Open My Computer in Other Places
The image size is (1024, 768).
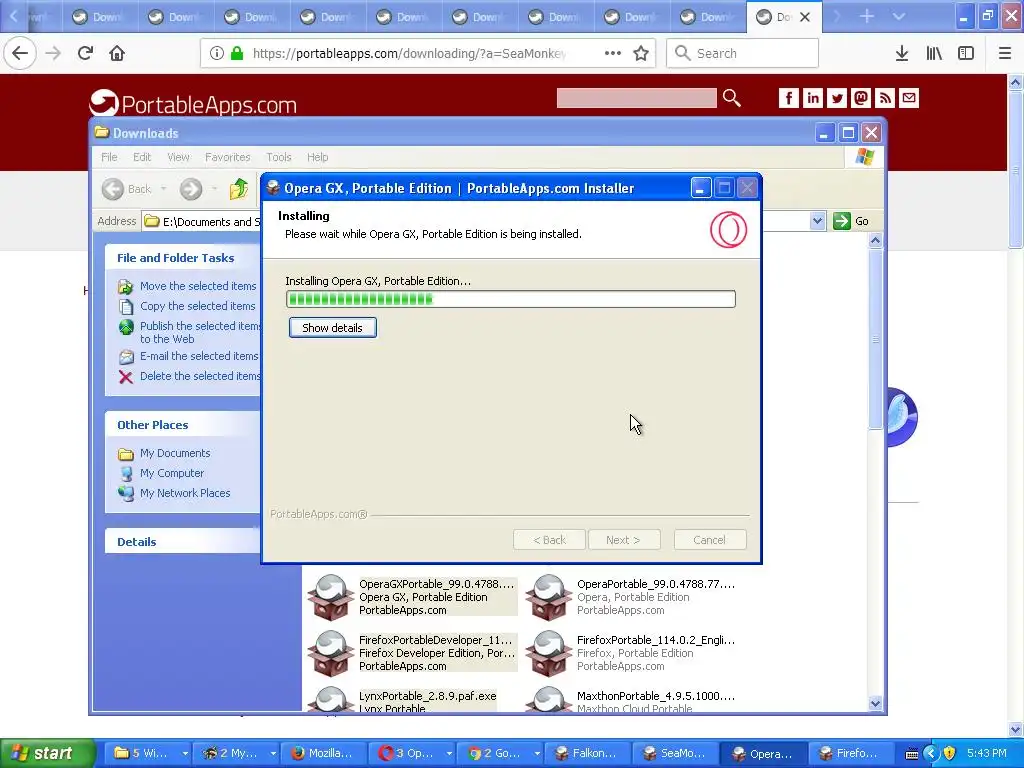click(x=172, y=473)
